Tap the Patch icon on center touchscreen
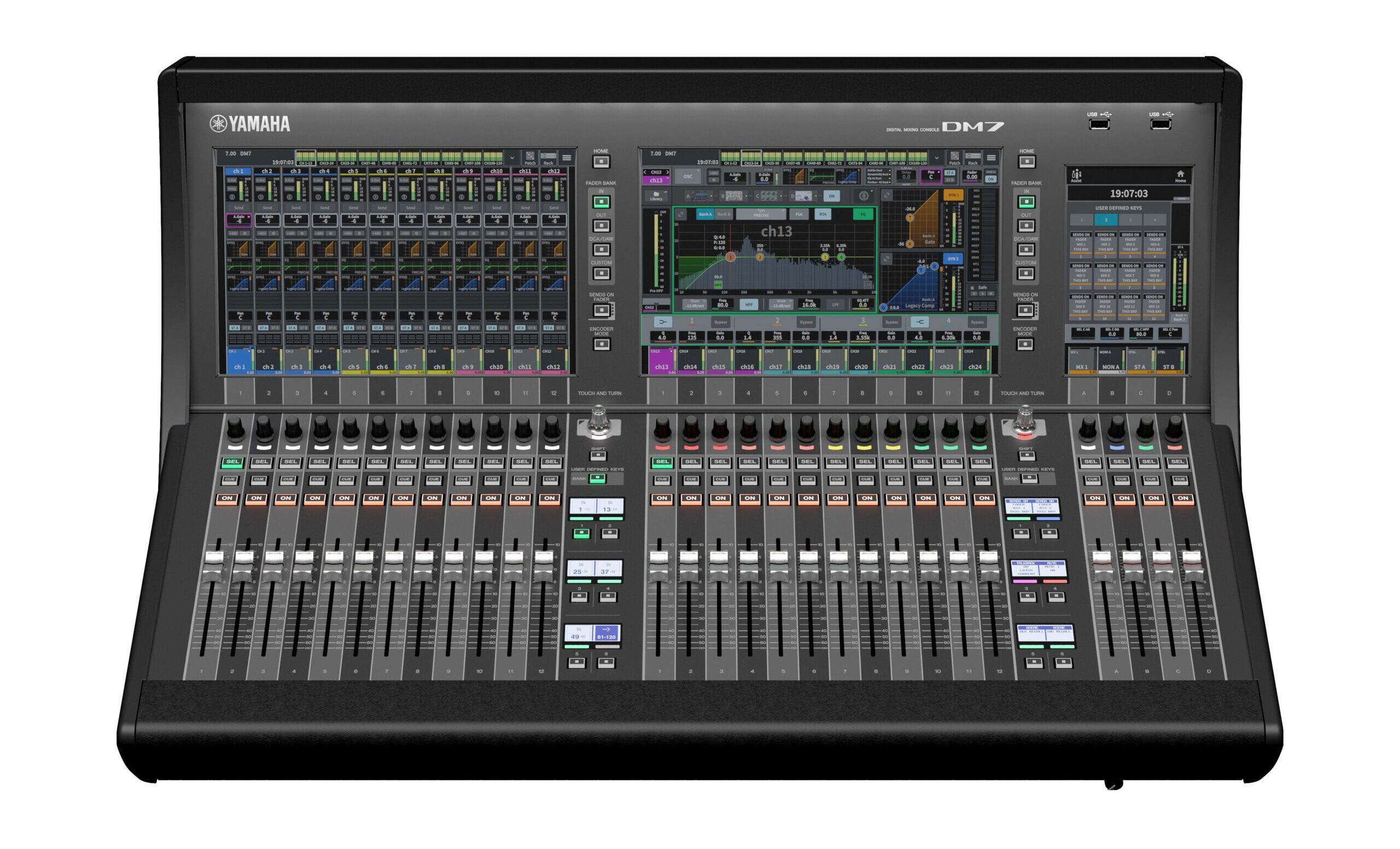 click(954, 158)
